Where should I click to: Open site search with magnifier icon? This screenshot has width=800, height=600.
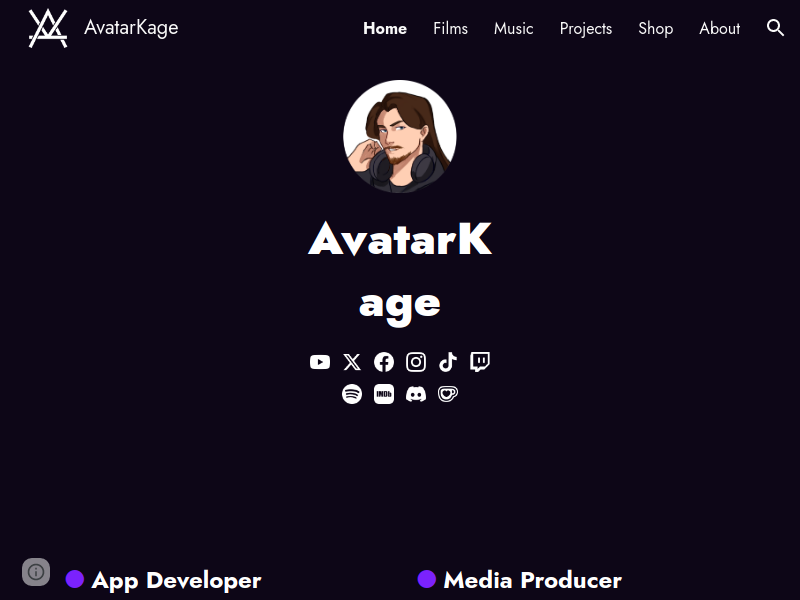(776, 28)
